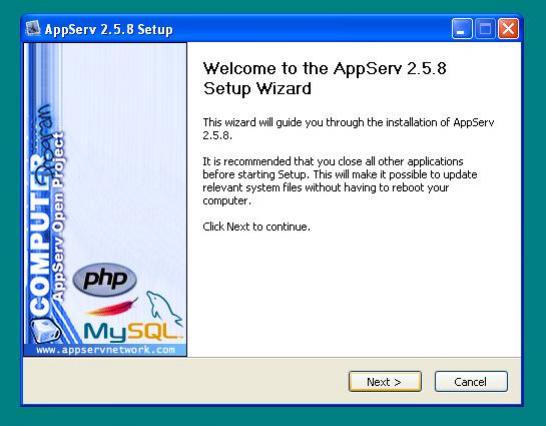
Task: Click the disabled maximize button
Action: tap(485, 29)
